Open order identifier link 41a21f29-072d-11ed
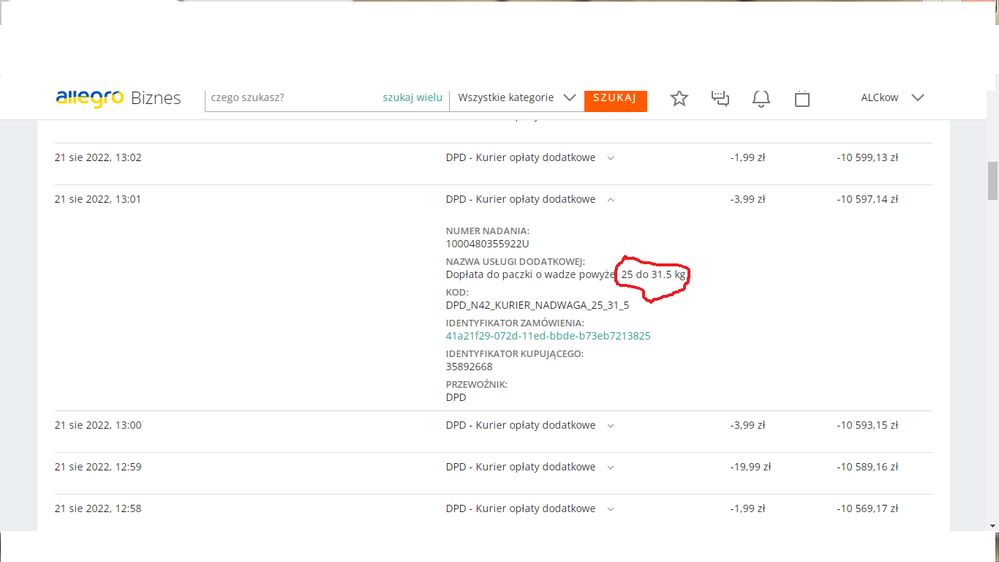 tap(548, 336)
